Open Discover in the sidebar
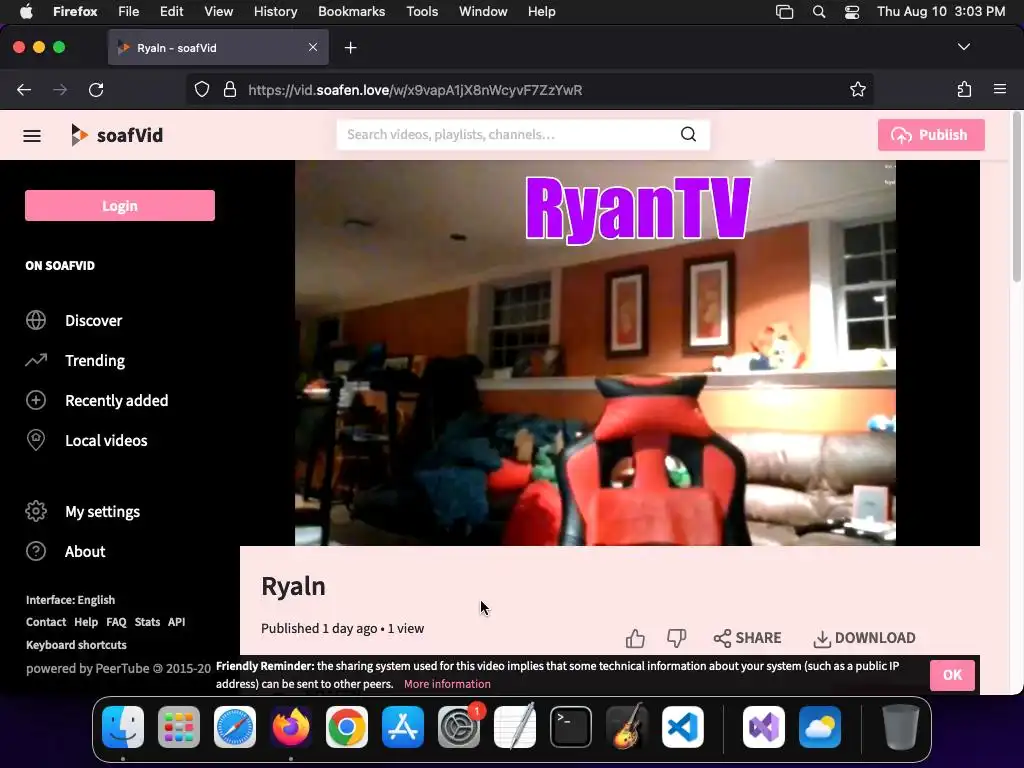This screenshot has width=1024, height=768. [x=93, y=321]
